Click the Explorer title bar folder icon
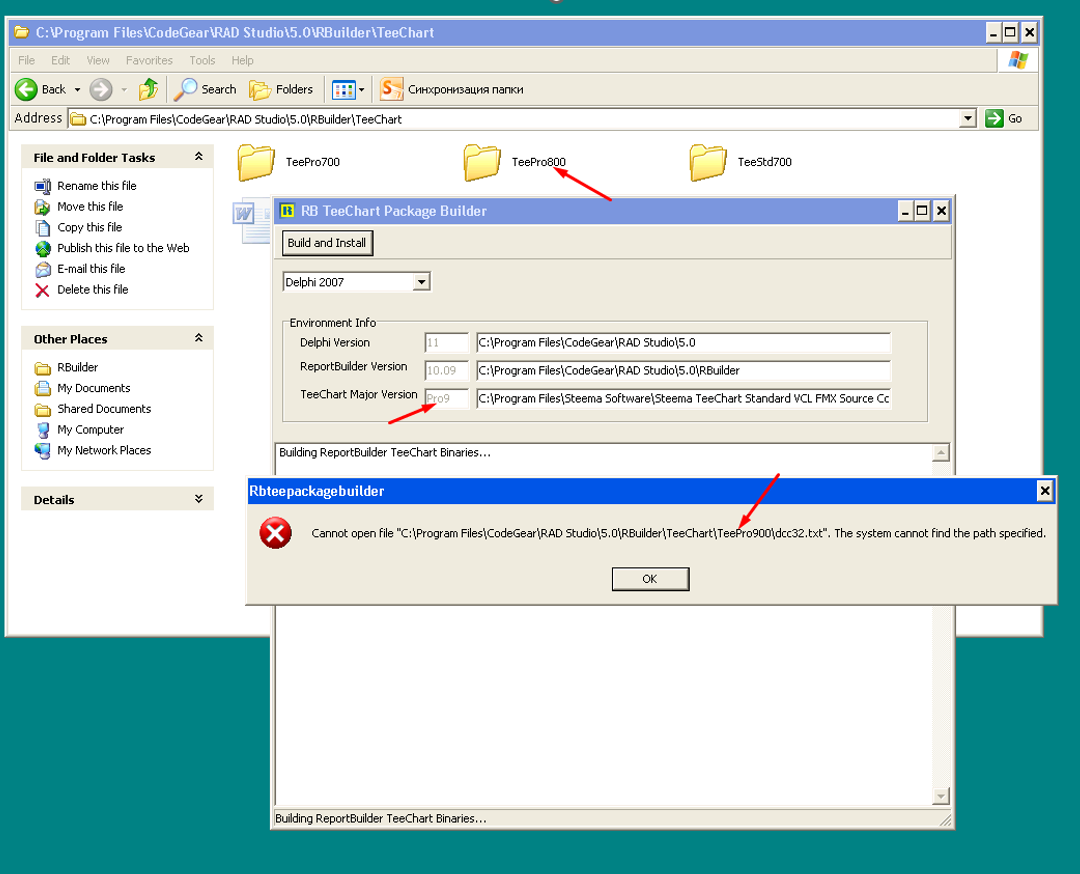The height and width of the screenshot is (874, 1080). (21, 32)
